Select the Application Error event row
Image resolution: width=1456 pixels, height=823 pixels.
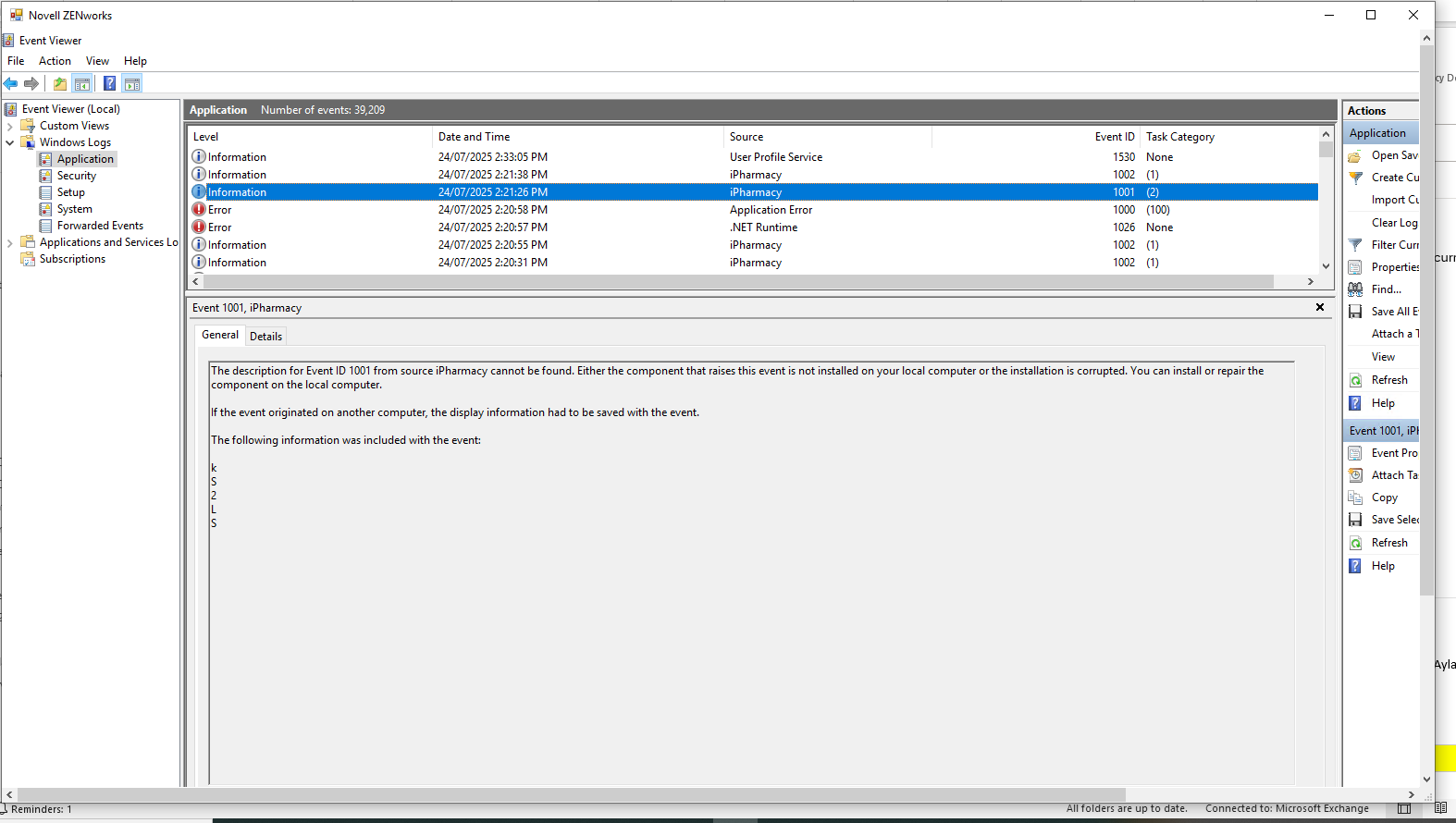coord(754,210)
